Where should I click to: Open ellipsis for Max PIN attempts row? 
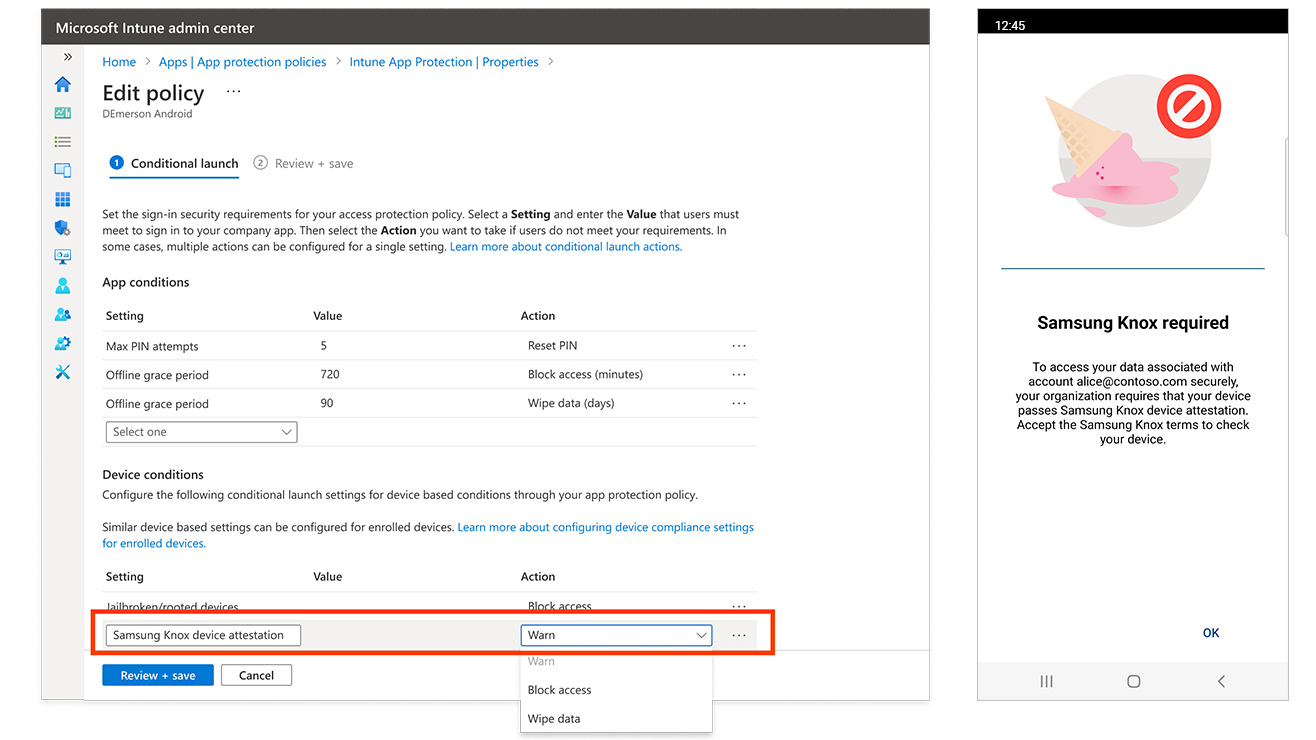point(739,346)
